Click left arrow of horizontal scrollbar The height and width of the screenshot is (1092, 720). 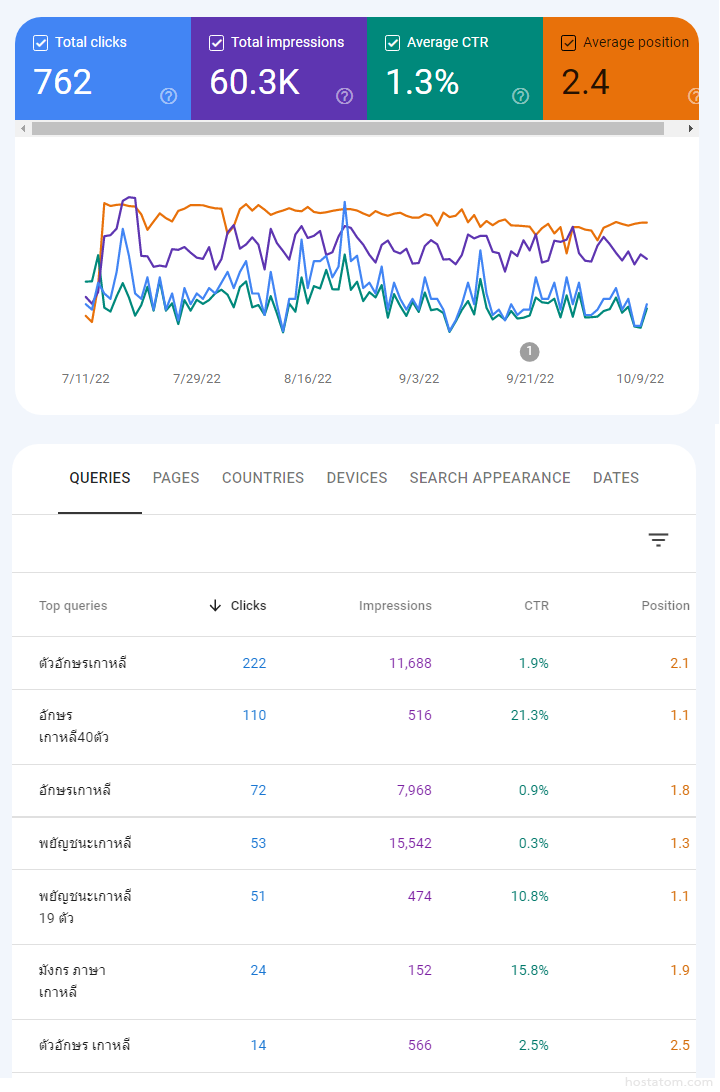click(22, 129)
